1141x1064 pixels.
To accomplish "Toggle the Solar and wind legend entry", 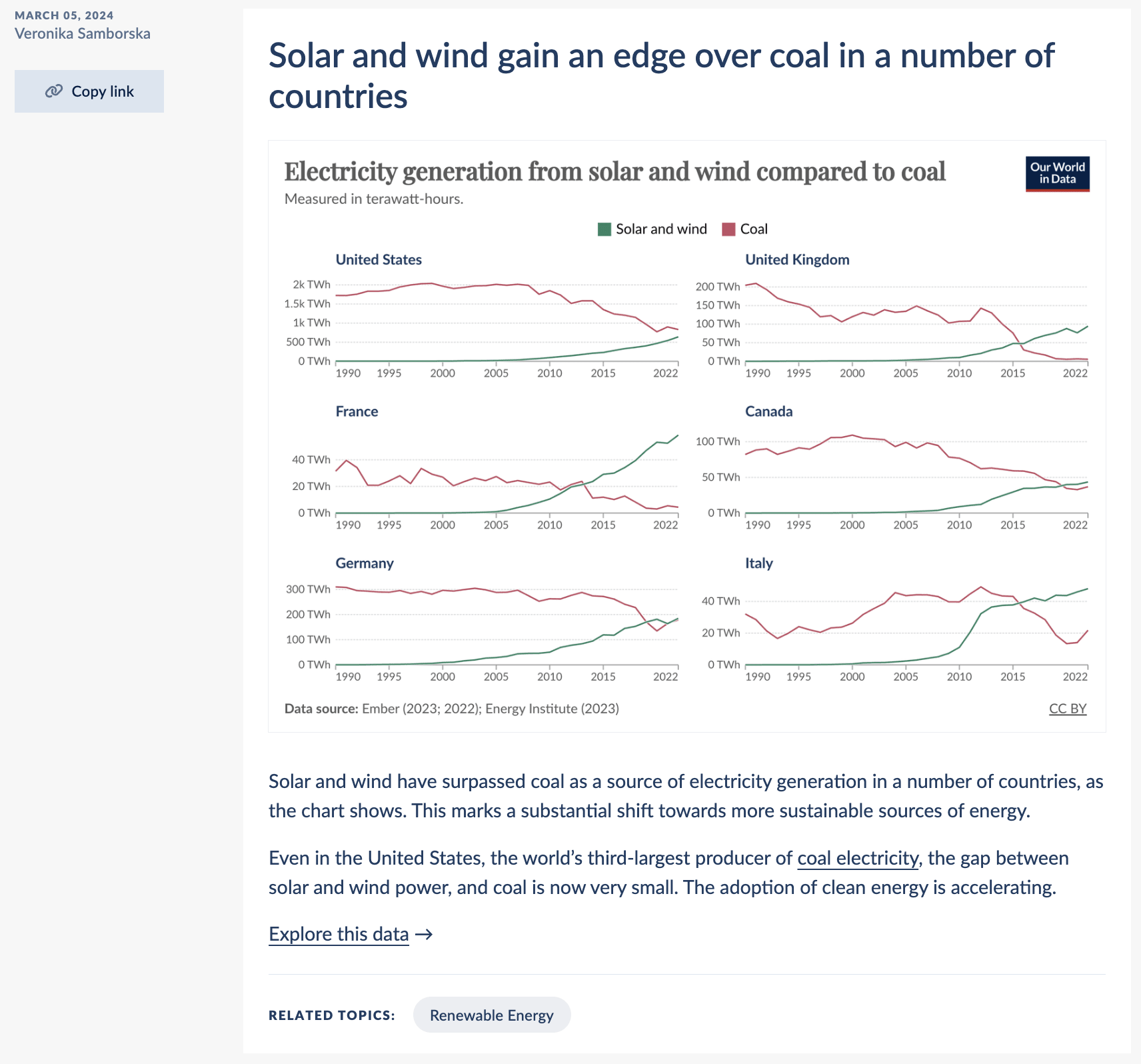I will pos(652,229).
